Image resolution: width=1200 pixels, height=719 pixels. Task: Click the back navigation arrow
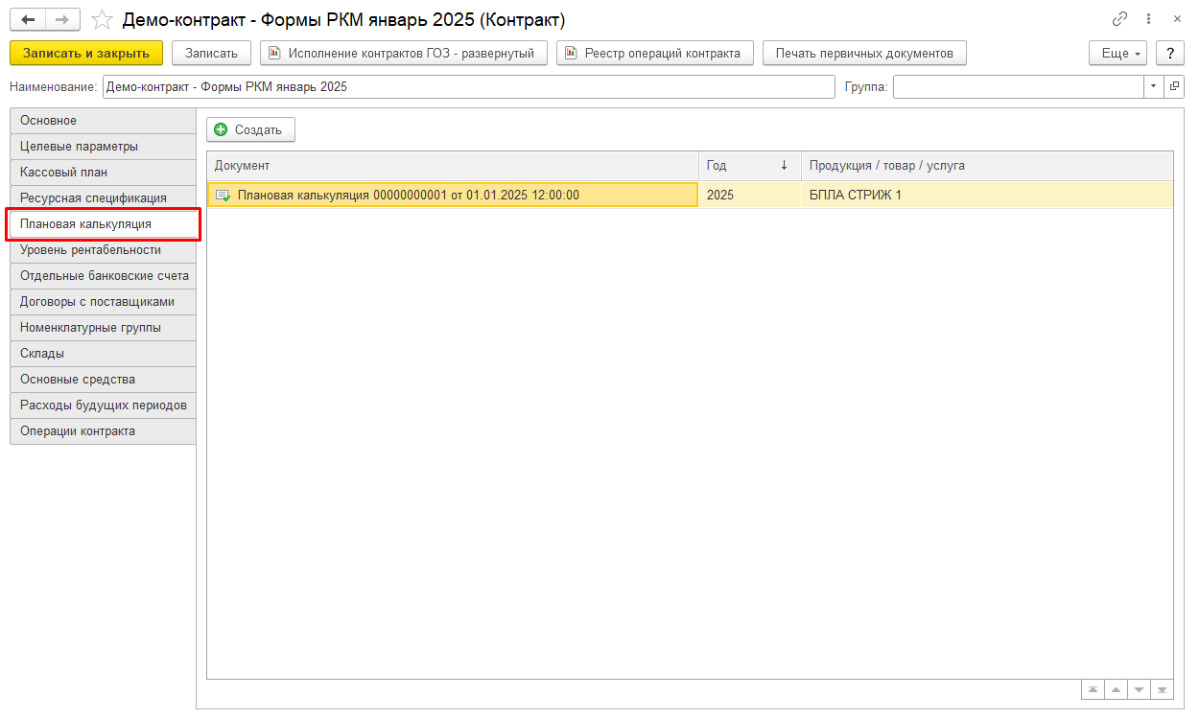27,19
